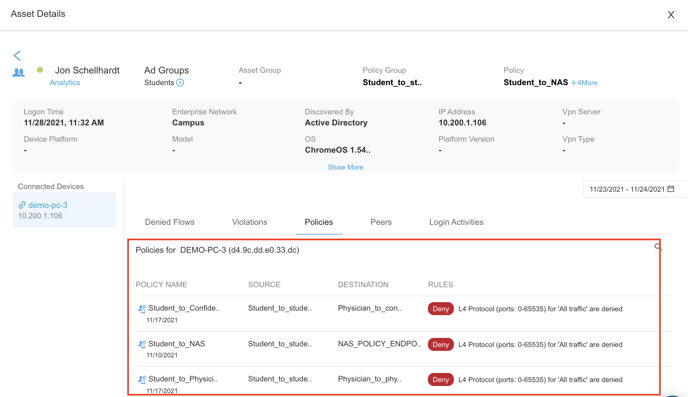The width and height of the screenshot is (688, 397).
Task: Click the Deny badge in Student_to_Physici.. row
Action: pyautogui.click(x=441, y=379)
